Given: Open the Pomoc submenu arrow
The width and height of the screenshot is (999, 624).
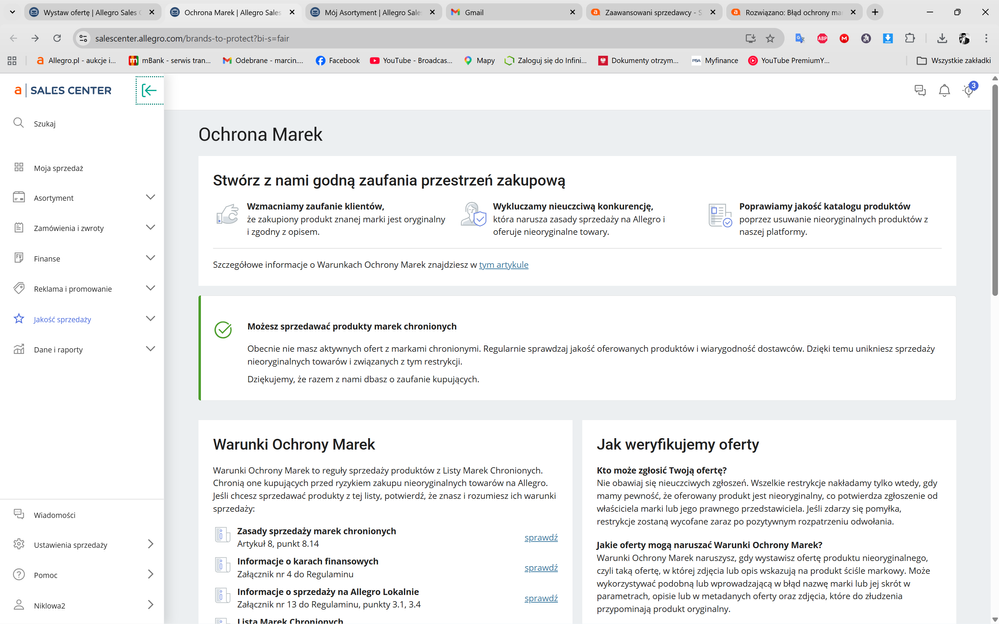Looking at the screenshot, I should click(x=150, y=574).
